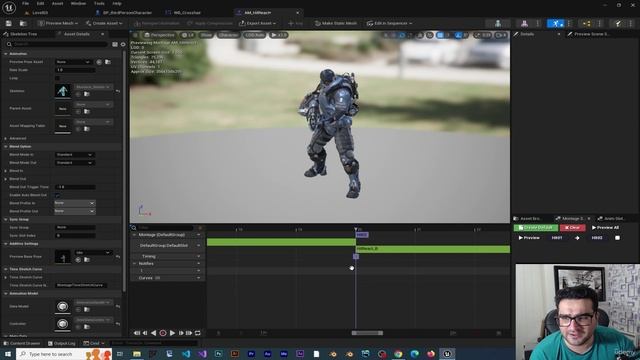The image size is (640, 360).
Task: Open the Edit menu
Action: coord(40,3)
